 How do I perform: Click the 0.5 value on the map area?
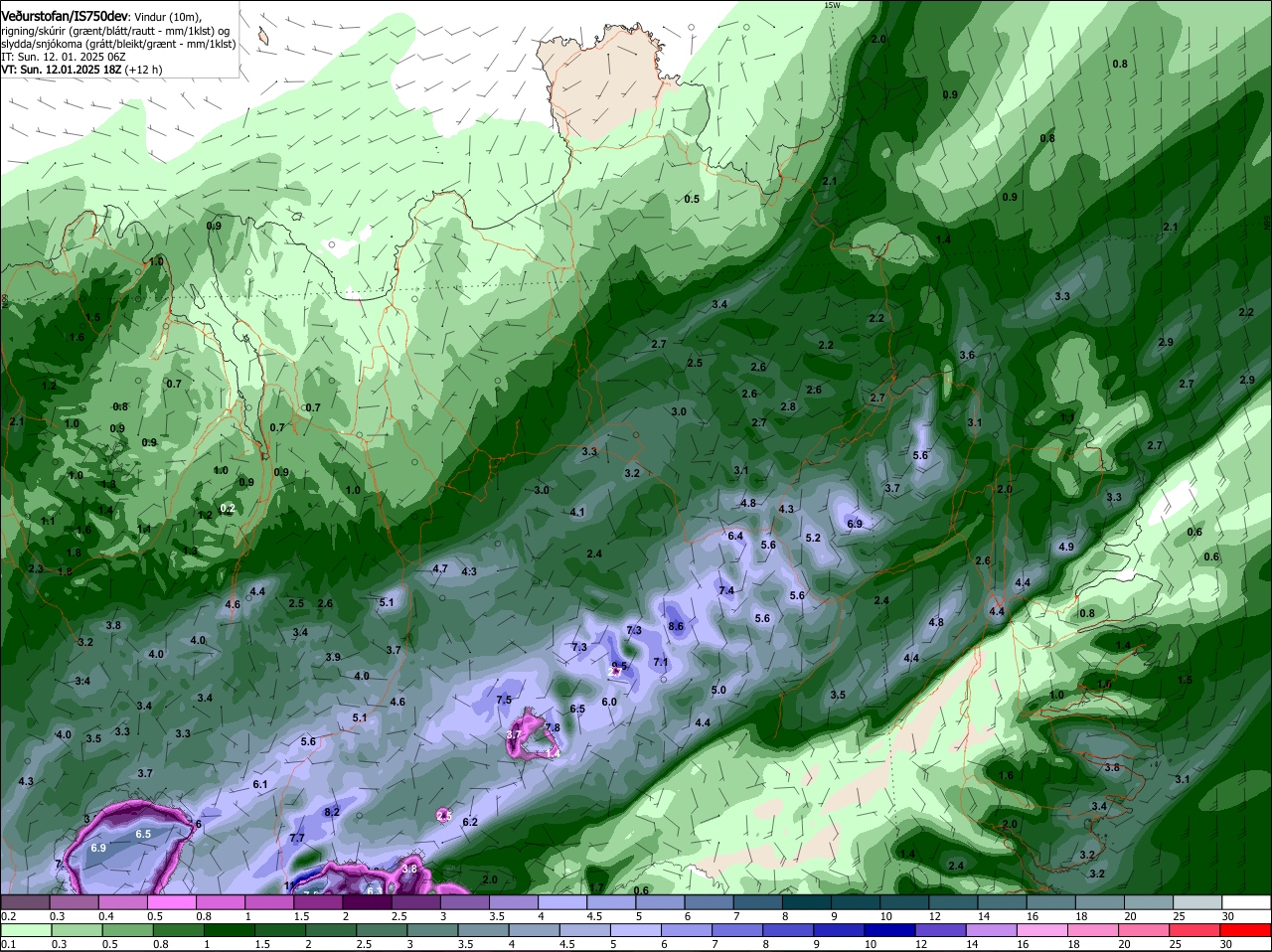(x=692, y=199)
